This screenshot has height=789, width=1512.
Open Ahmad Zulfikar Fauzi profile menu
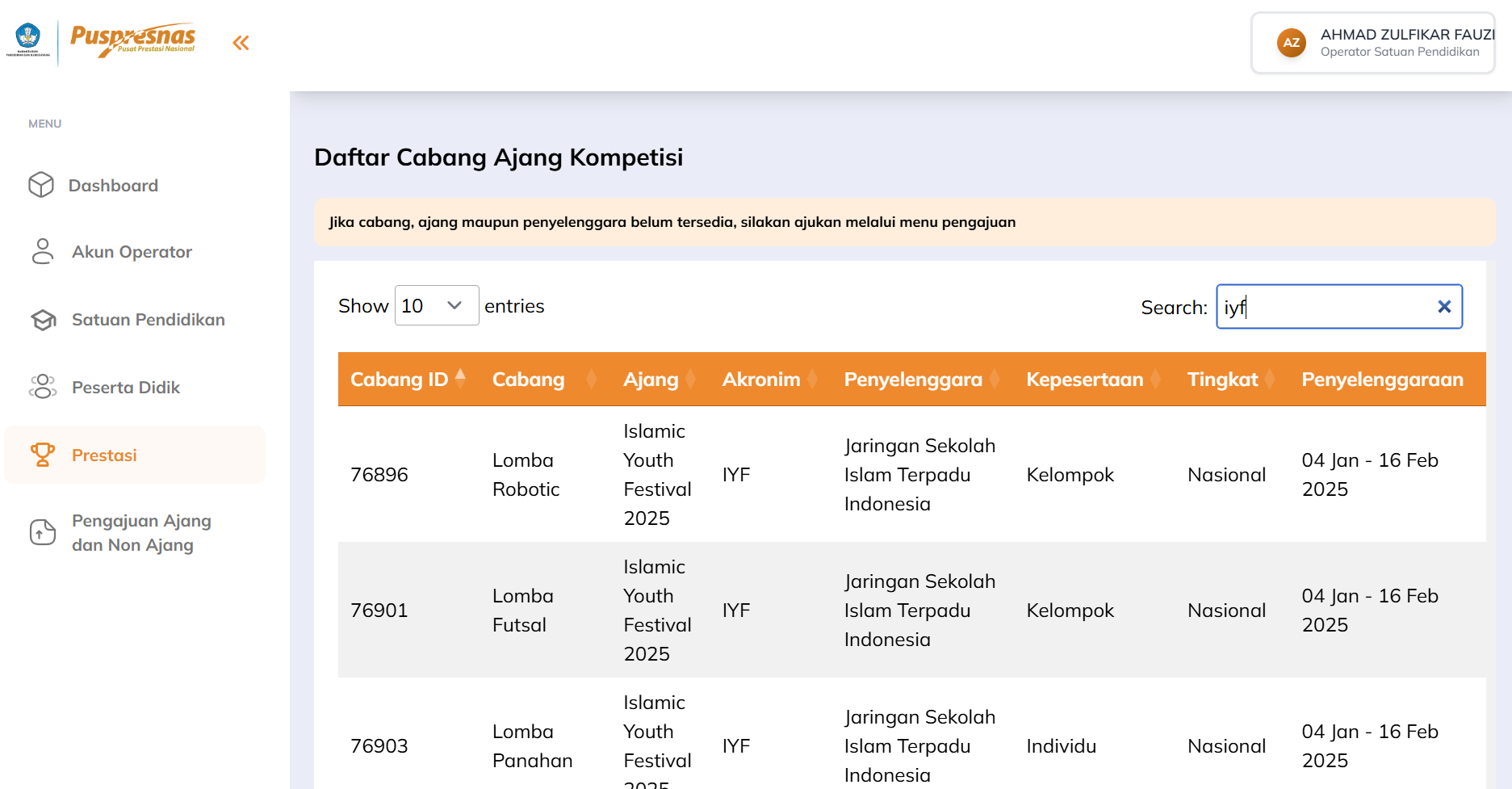click(x=1406, y=43)
